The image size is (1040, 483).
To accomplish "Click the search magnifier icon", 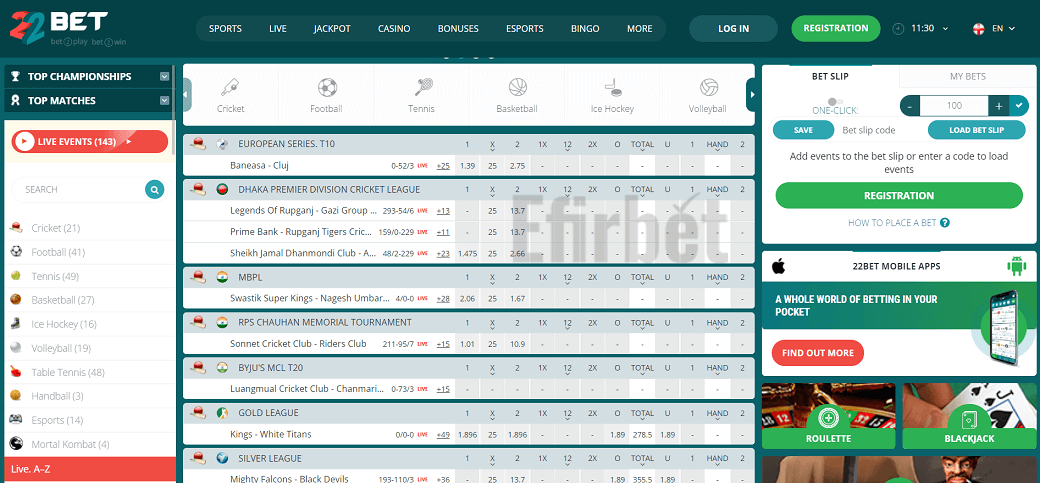I will [x=154, y=190].
